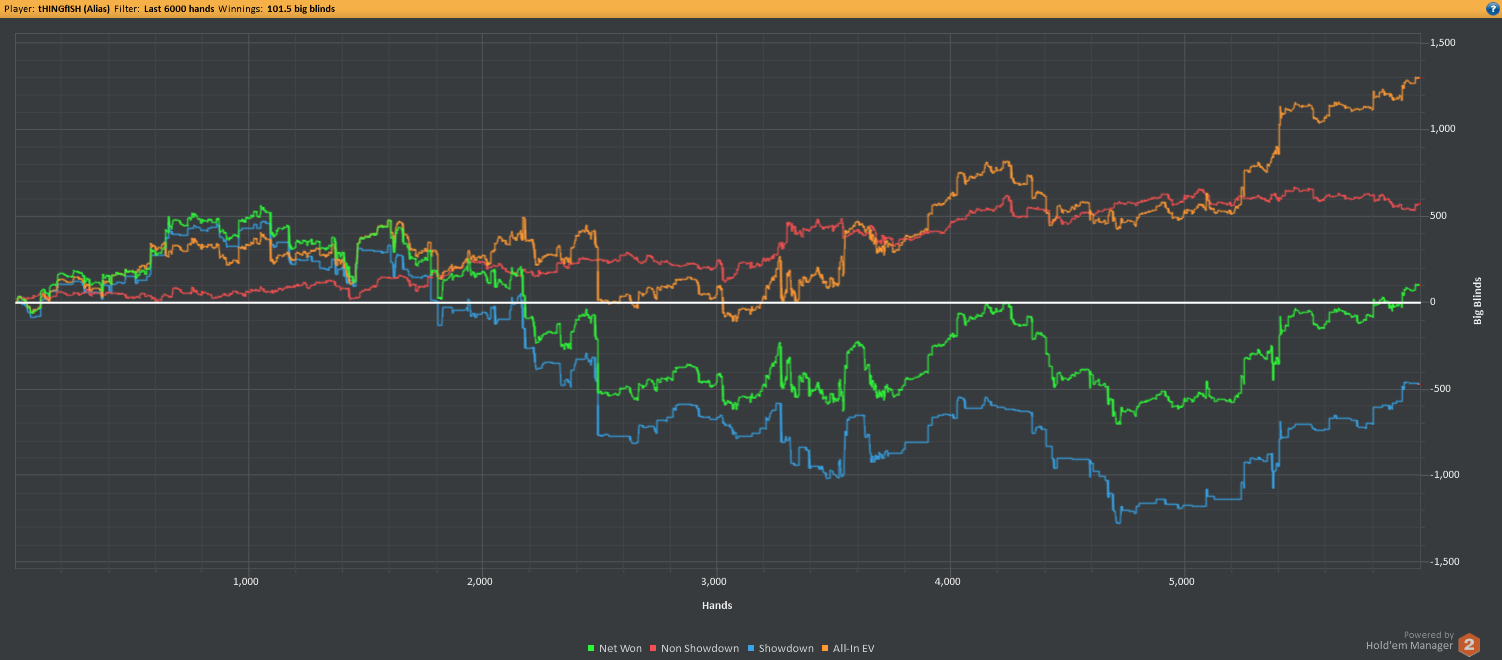This screenshot has height=660, width=1502.
Task: Click the 1,000 y-axis label
Action: tap(1442, 129)
